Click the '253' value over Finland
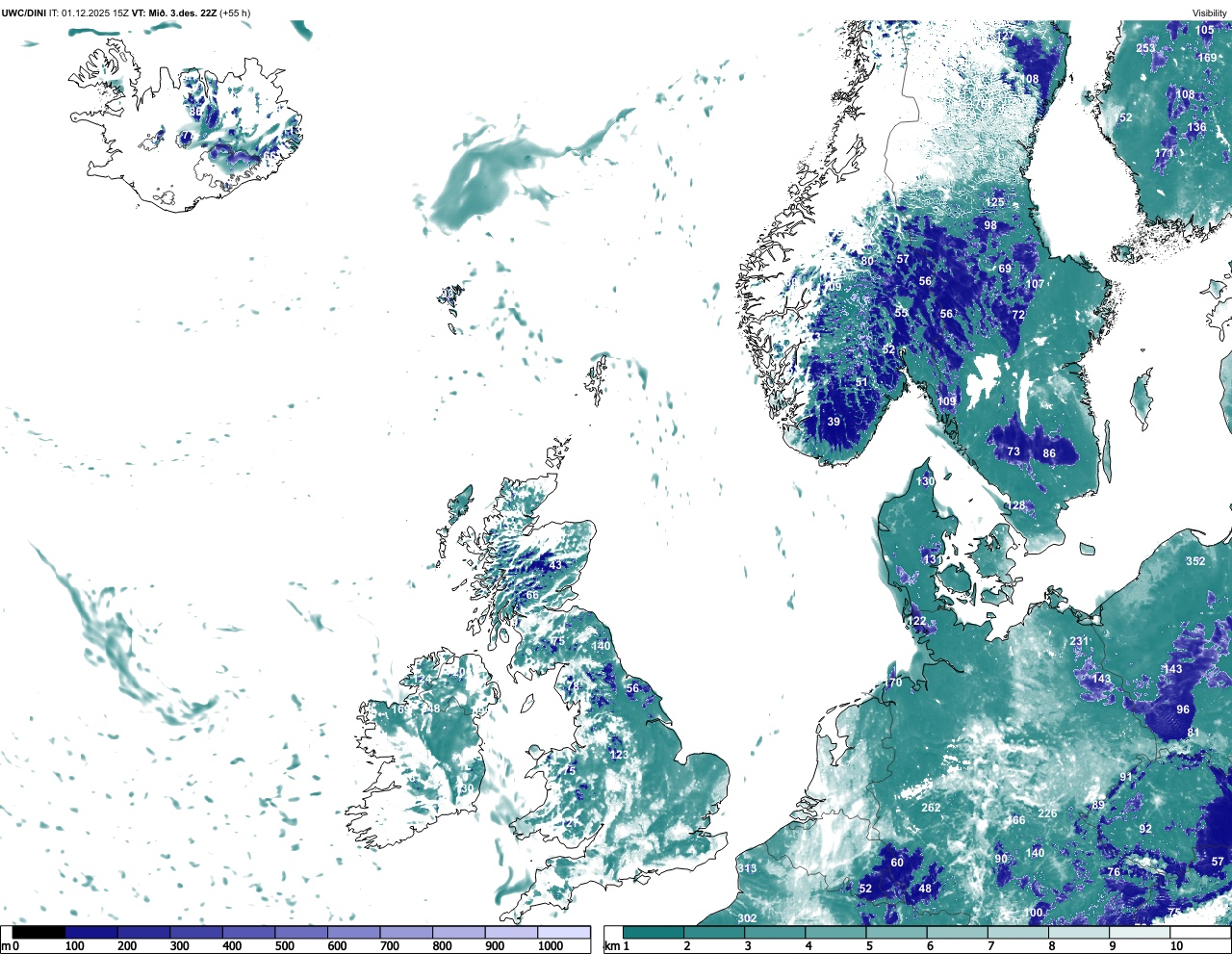The width and height of the screenshot is (1232, 954). [1145, 48]
